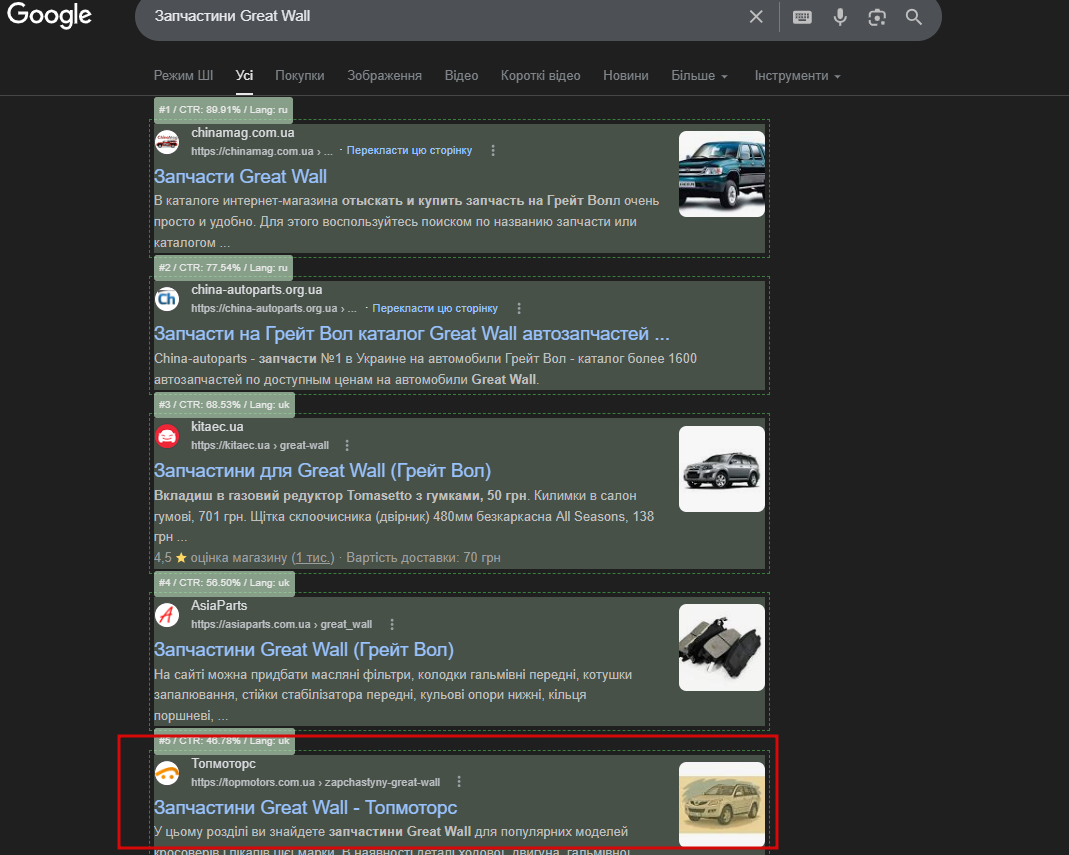1069x855 pixels.
Task: Open search by image camera icon
Action: coord(877,17)
